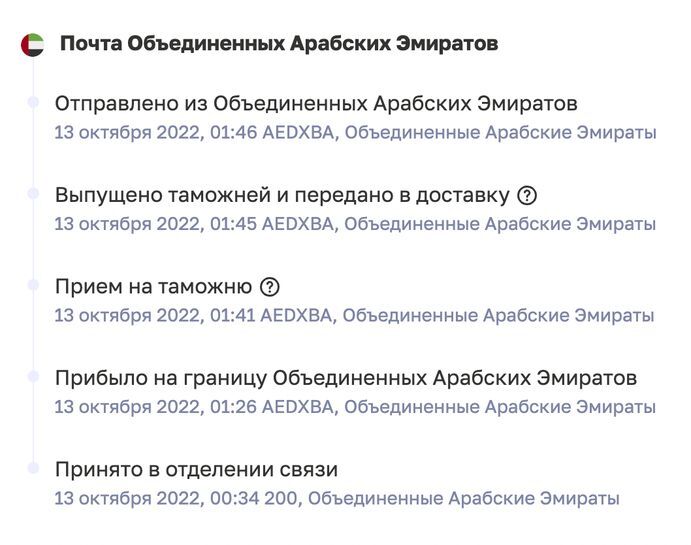Click the question mark next to 'Прием на таможню'
Screen dimensions: 691x545
[269, 288]
